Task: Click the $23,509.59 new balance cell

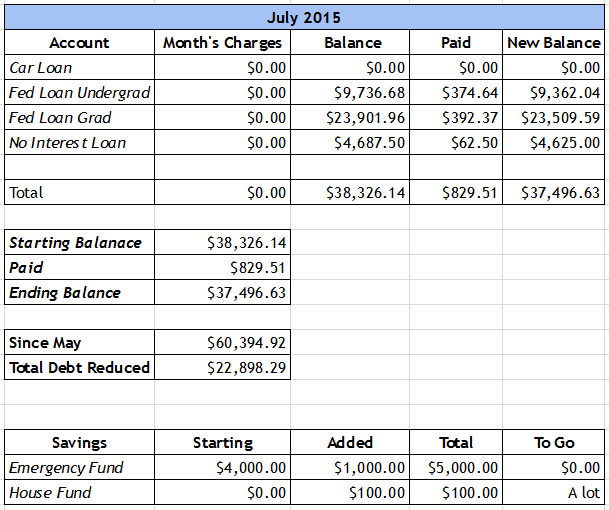Action: pos(553,117)
